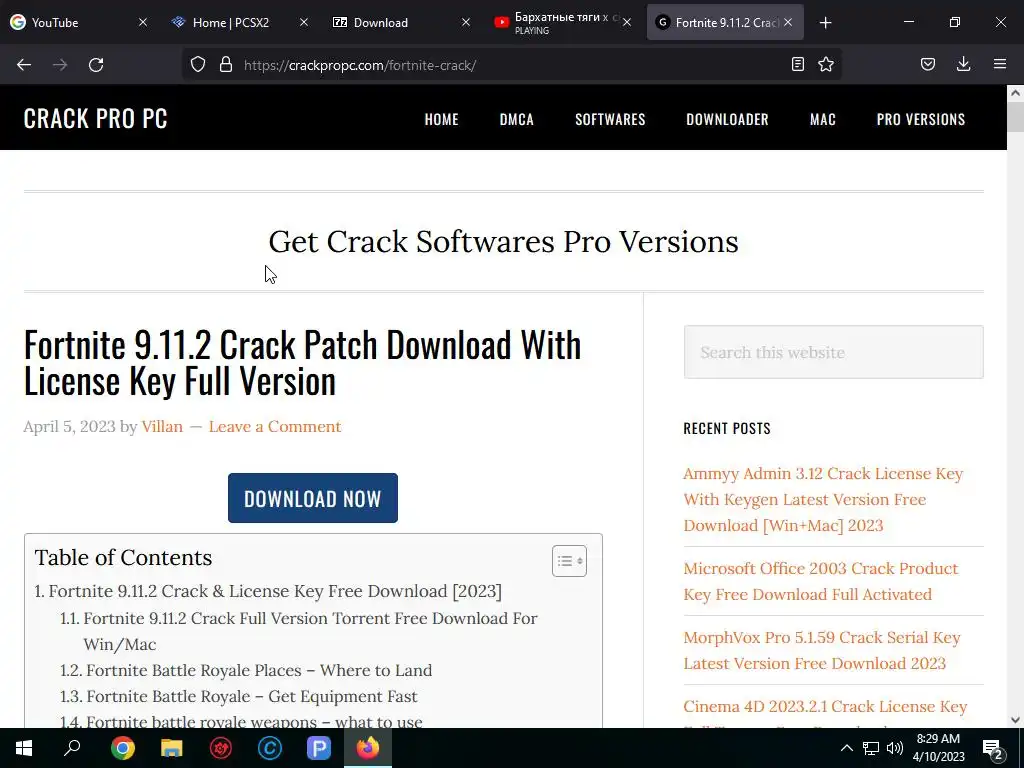Click the CRACK PRO PC site title
The width and height of the screenshot is (1024, 768).
click(95, 118)
